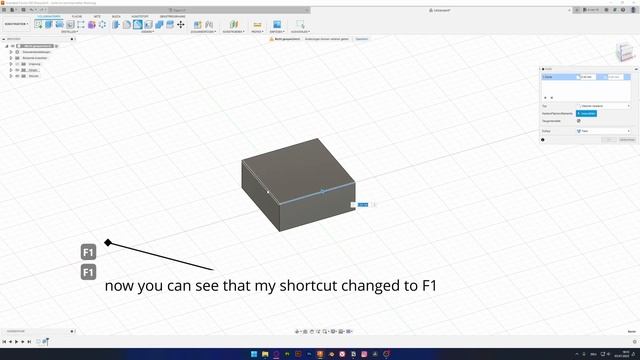640x360 pixels.
Task: Click the Measure ruler icon
Action: tap(257, 24)
